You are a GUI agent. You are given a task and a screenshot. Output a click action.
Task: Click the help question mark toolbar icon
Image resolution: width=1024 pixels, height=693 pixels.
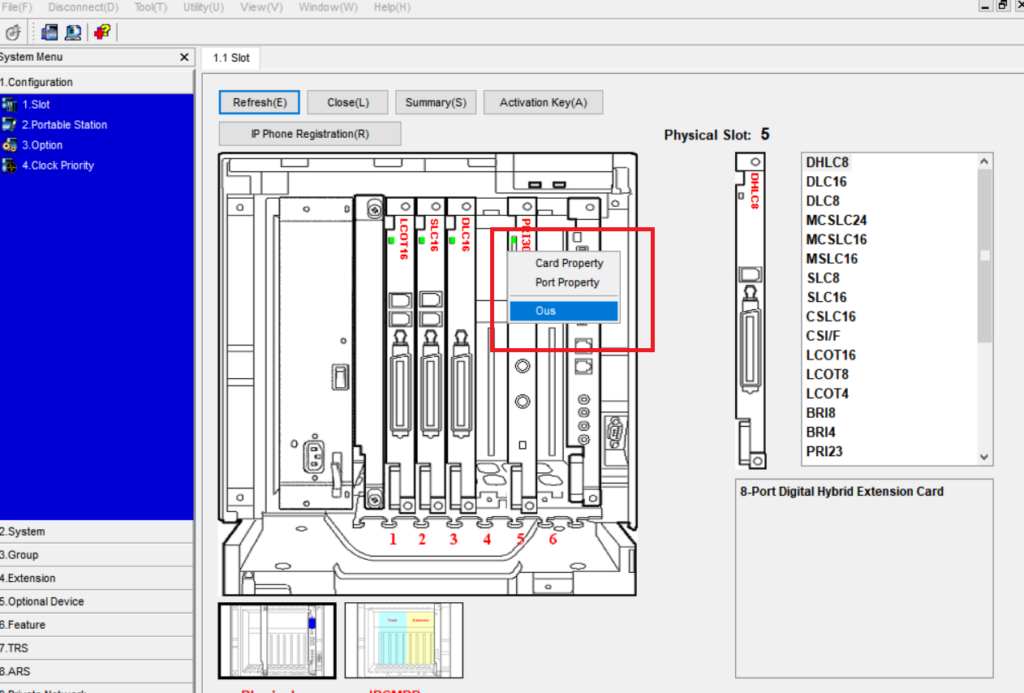click(101, 32)
